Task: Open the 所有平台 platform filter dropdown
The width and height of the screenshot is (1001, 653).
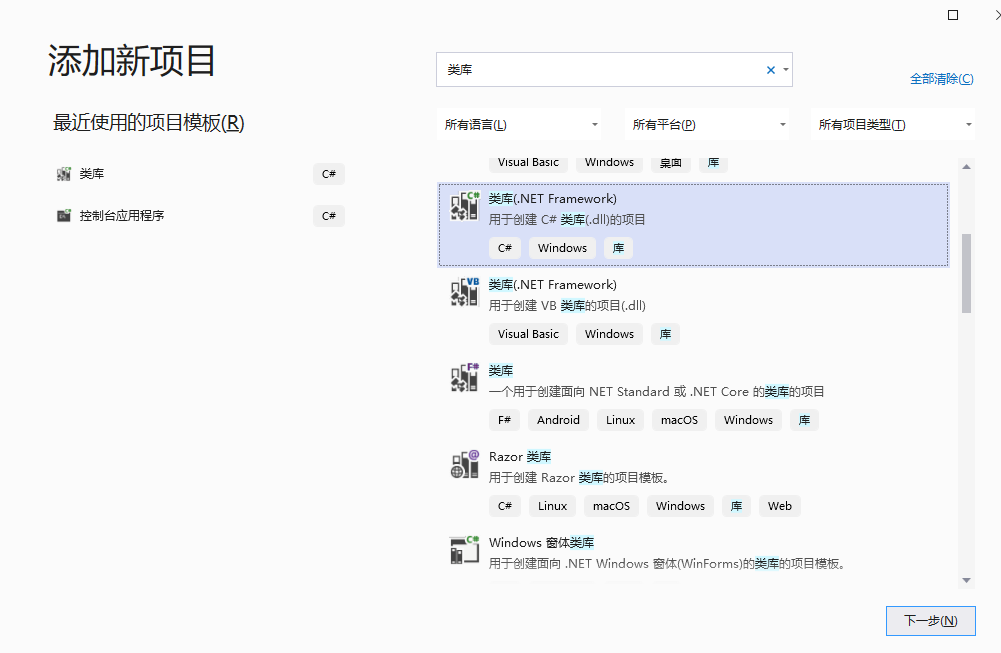Action: [707, 124]
